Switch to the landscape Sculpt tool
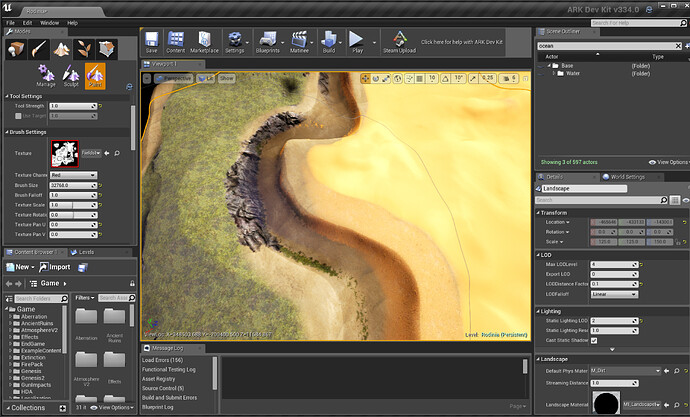This screenshot has width=690, height=417. click(70, 76)
